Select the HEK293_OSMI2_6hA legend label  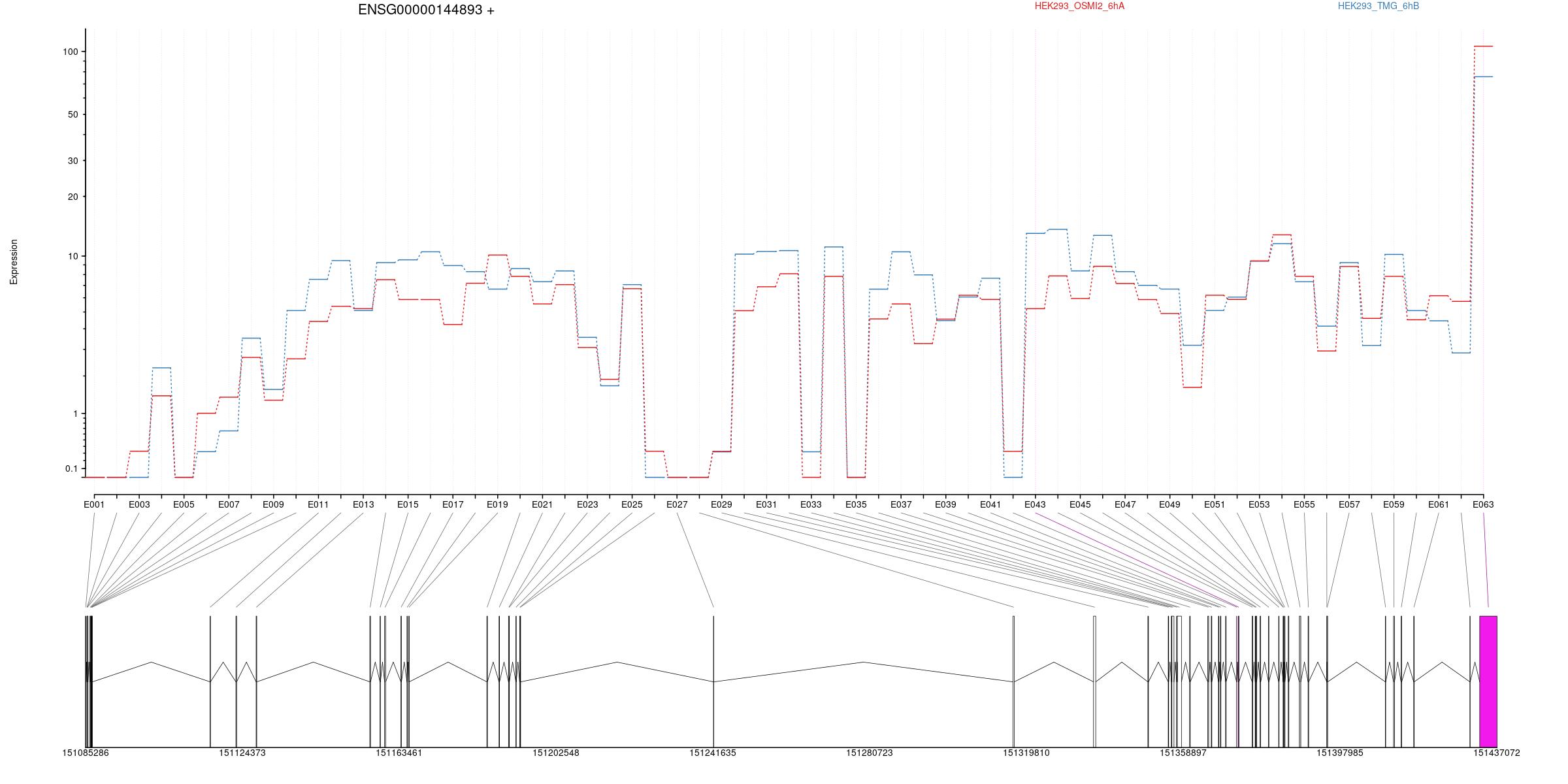point(1079,6)
